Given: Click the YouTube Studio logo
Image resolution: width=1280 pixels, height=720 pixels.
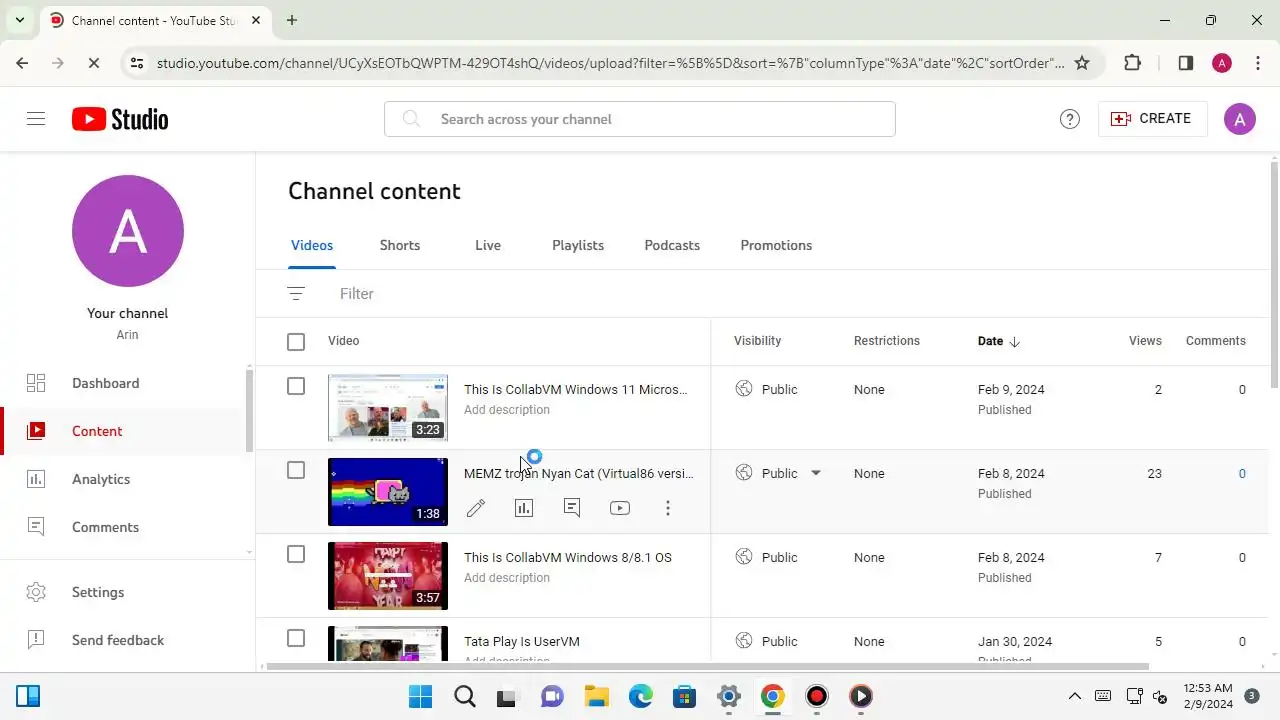Looking at the screenshot, I should (120, 119).
